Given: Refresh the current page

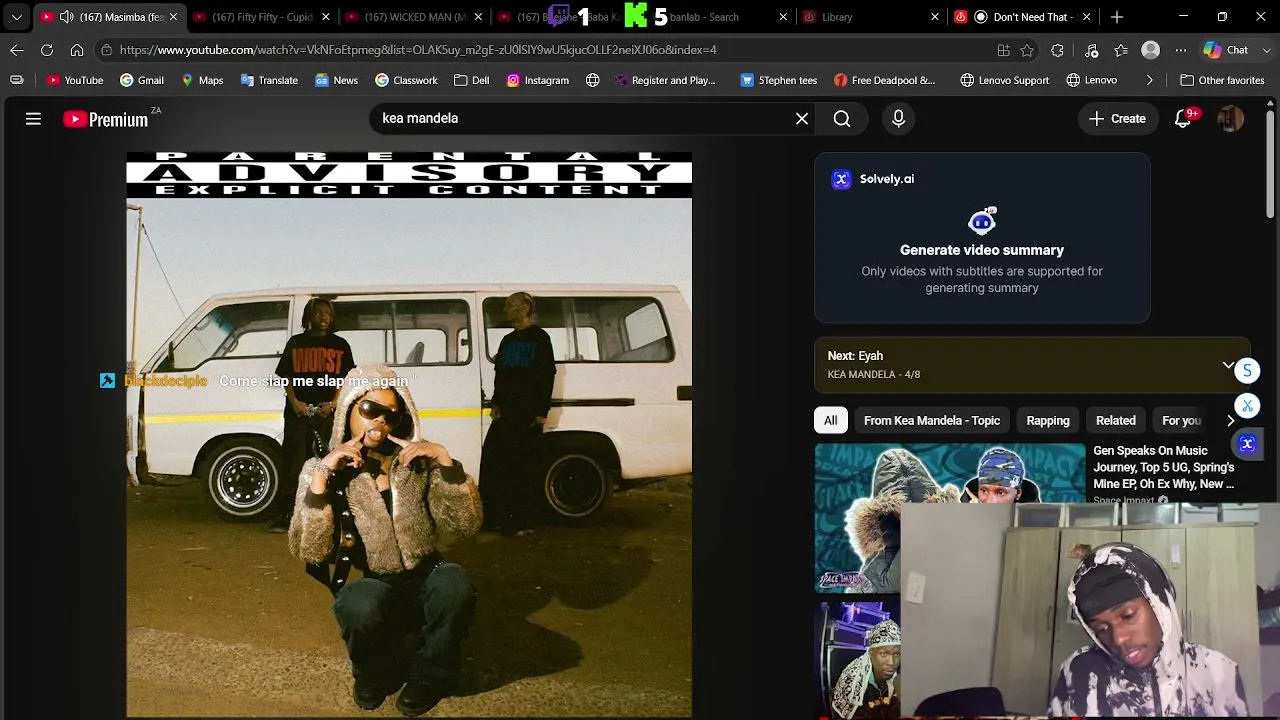Looking at the screenshot, I should coord(47,50).
